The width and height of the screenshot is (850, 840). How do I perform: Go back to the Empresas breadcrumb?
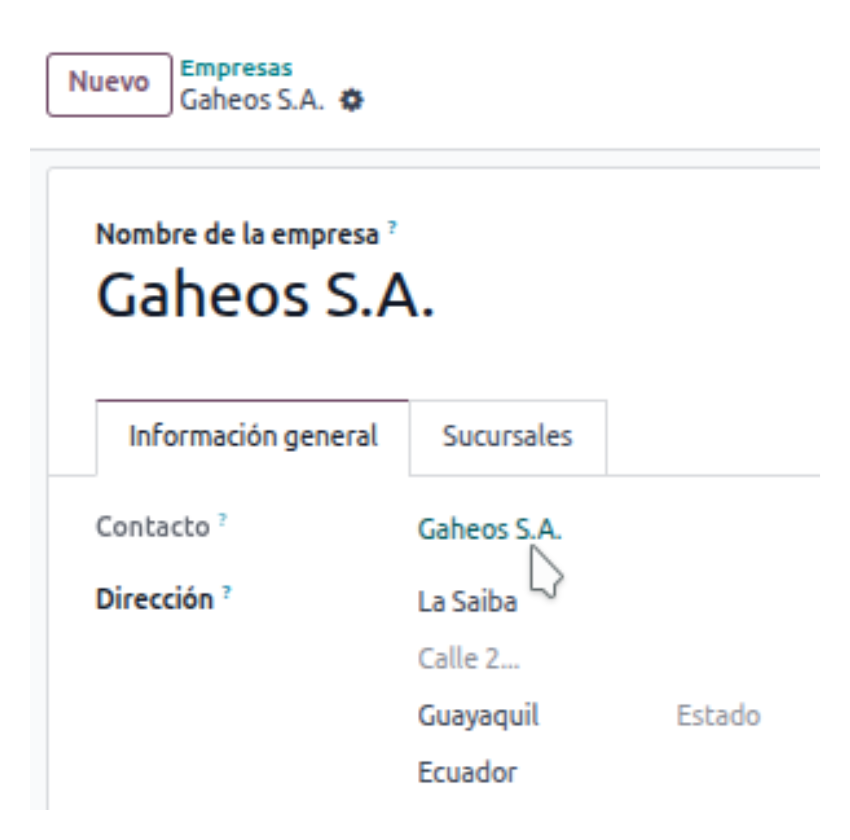click(235, 68)
